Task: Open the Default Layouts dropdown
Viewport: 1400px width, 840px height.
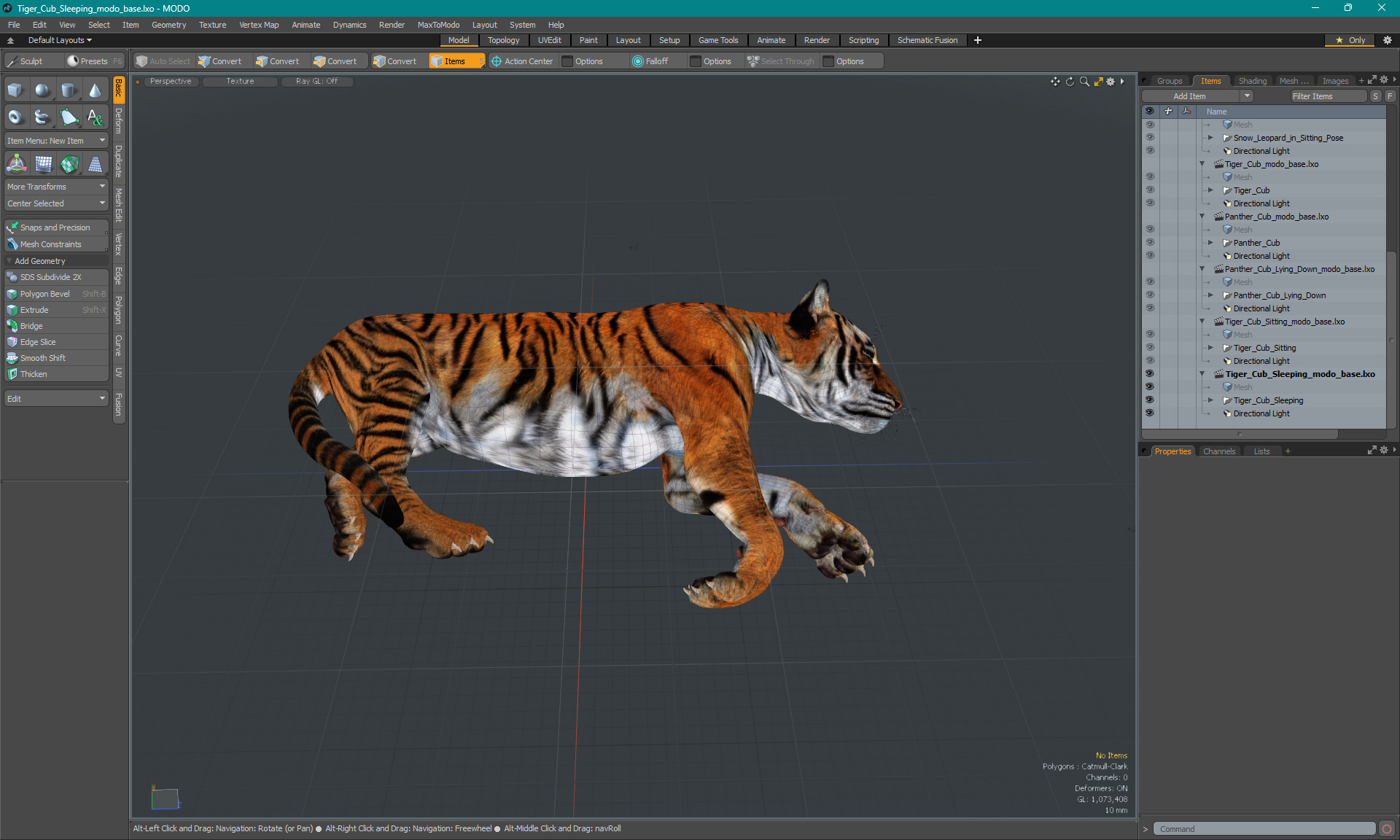Action: tap(60, 40)
